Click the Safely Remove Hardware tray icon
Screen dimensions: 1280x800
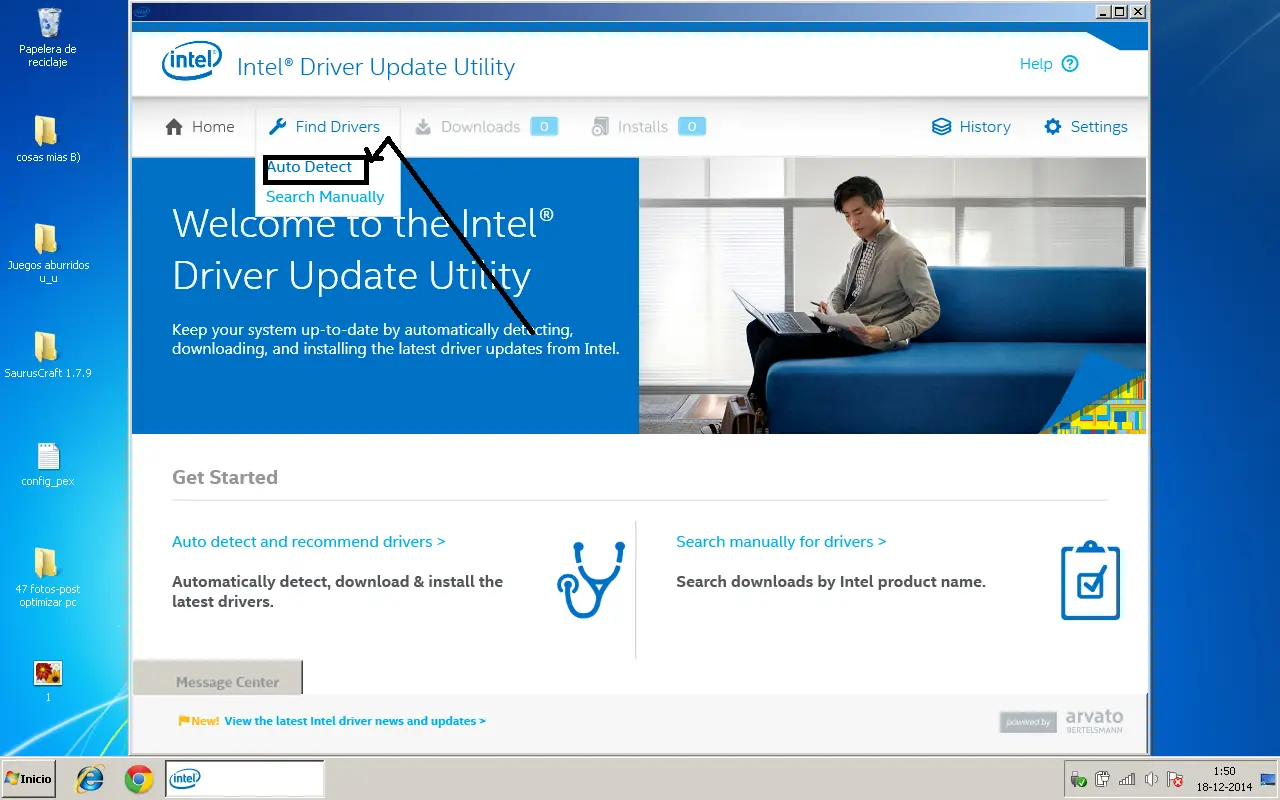tap(1079, 780)
